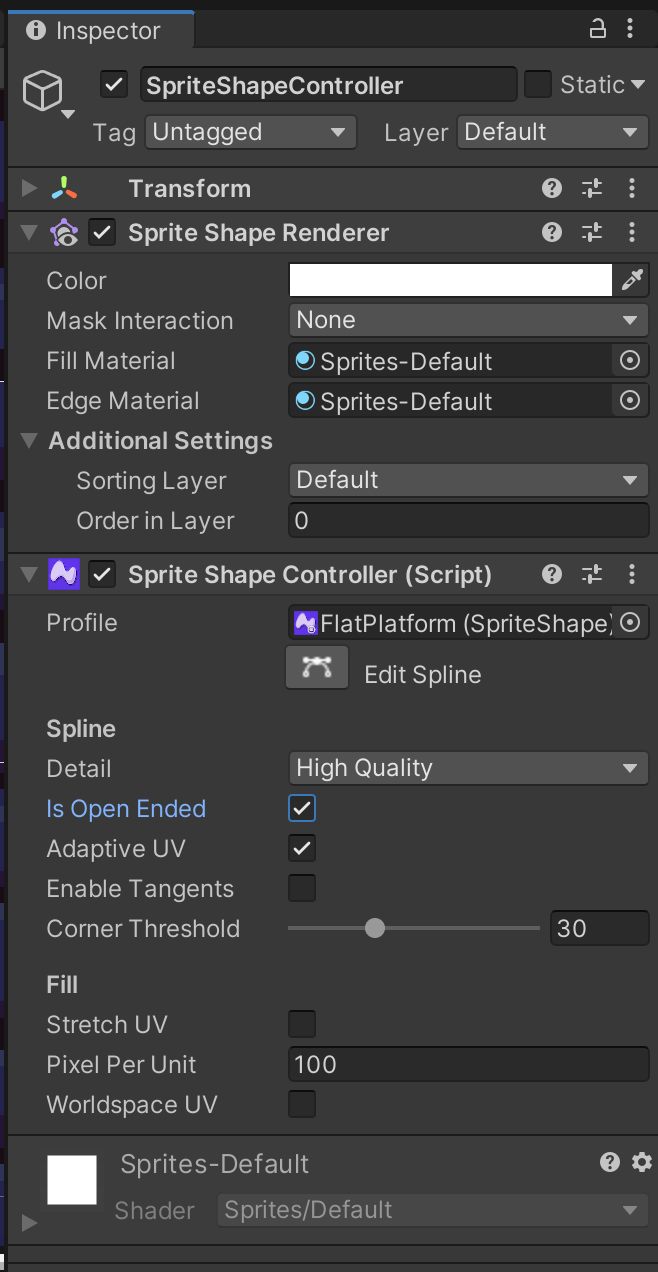The height and width of the screenshot is (1272, 658).
Task: Click Profile object picker circle
Action: tap(630, 622)
